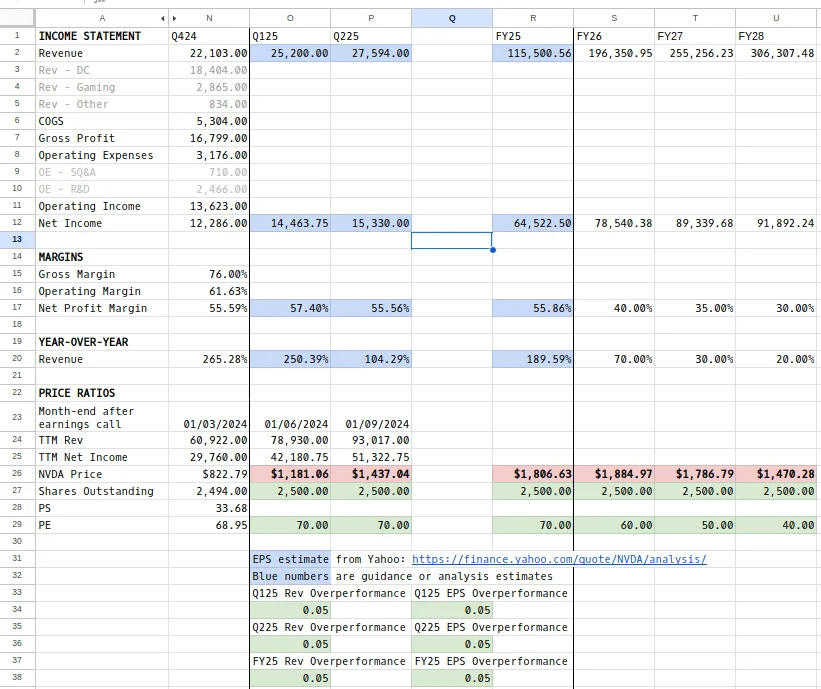Select PS ratio value 33.68
This screenshot has width=821, height=689.
209,508
